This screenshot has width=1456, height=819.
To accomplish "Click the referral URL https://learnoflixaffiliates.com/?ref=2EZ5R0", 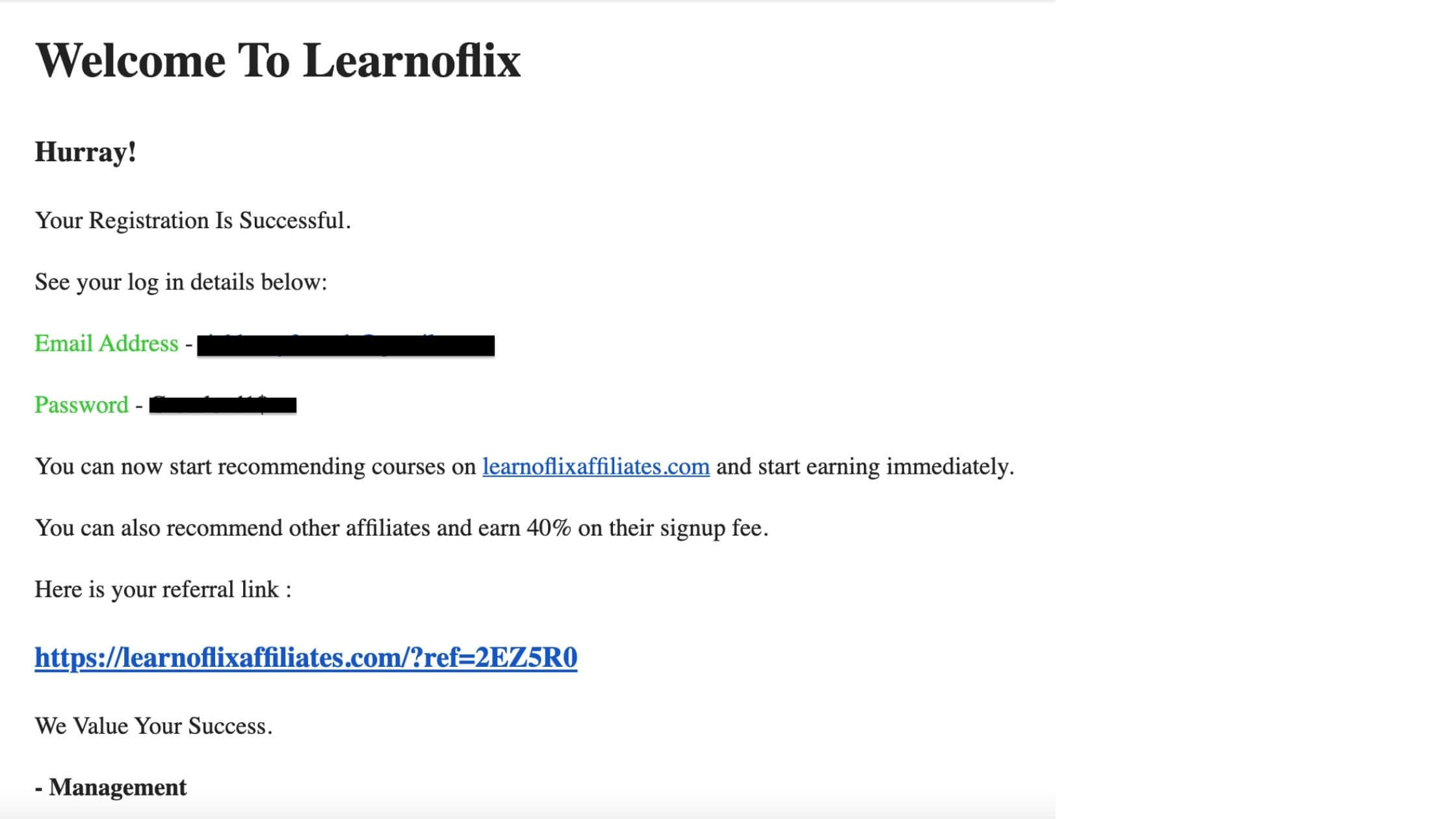I will [x=306, y=657].
